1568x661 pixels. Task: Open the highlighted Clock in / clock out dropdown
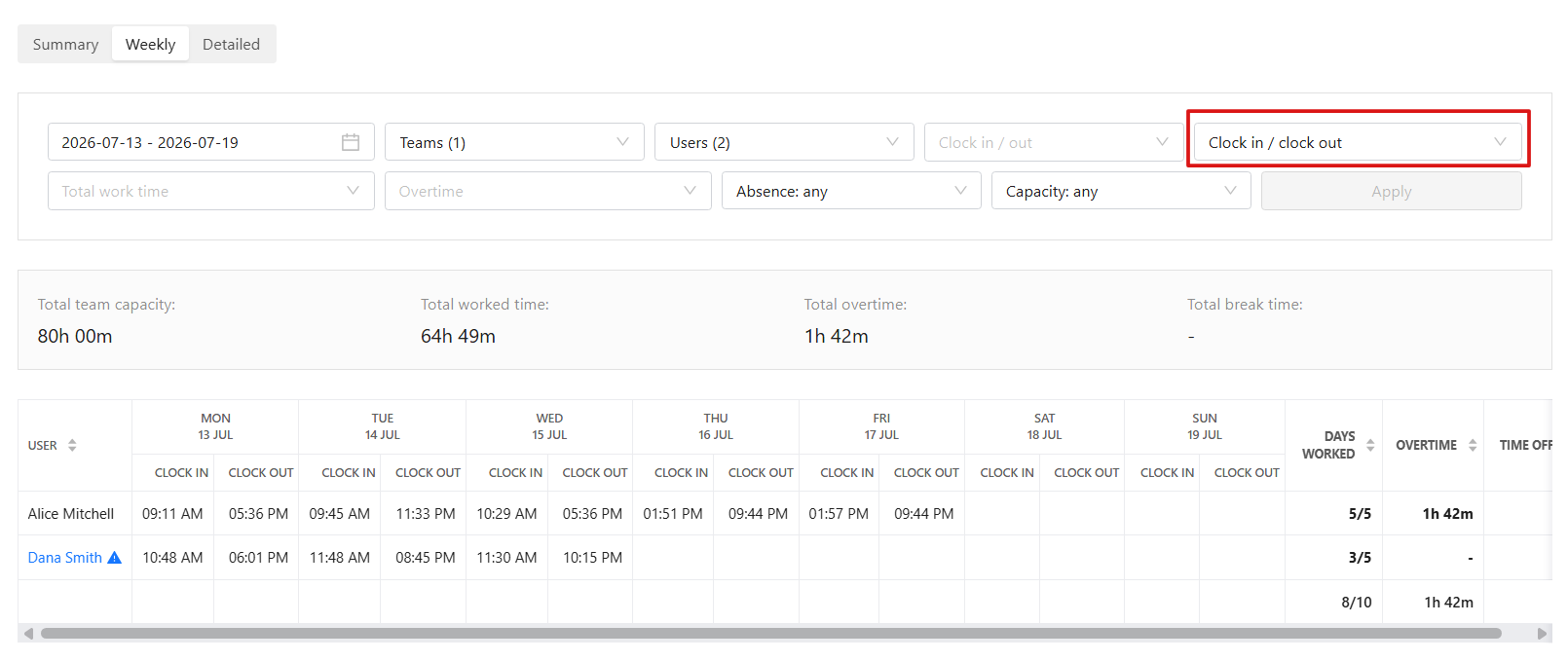point(1358,142)
